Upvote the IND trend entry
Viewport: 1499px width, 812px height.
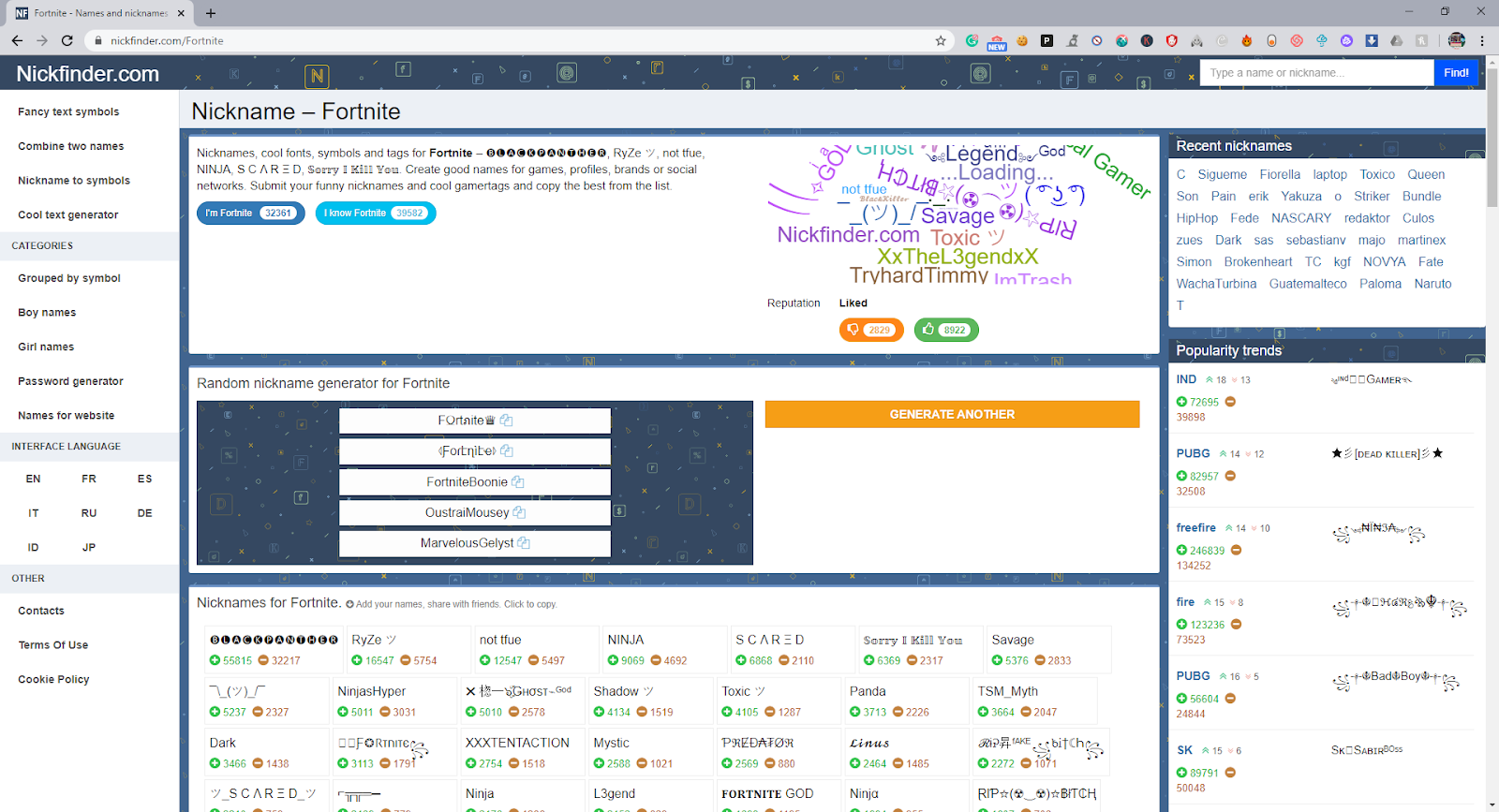(x=1182, y=402)
